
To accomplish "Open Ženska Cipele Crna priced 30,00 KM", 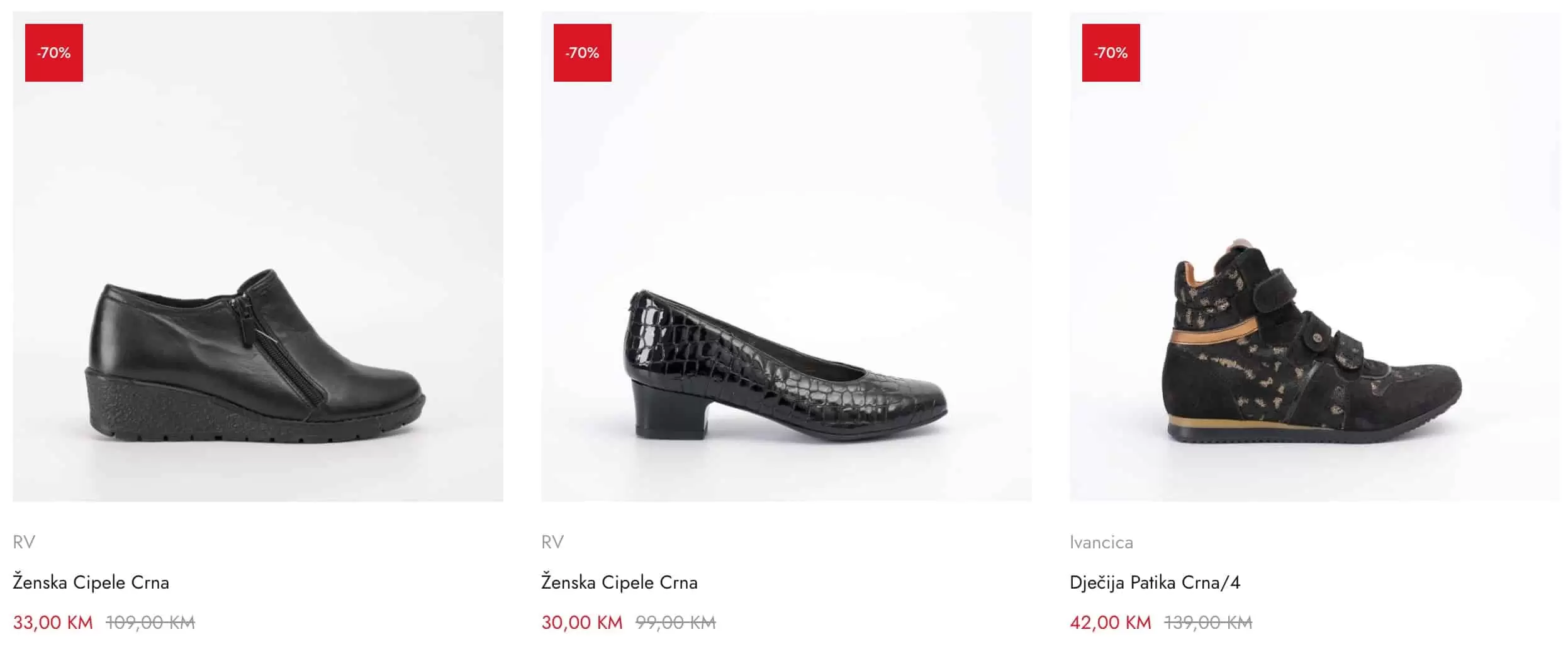I will pyautogui.click(x=620, y=582).
